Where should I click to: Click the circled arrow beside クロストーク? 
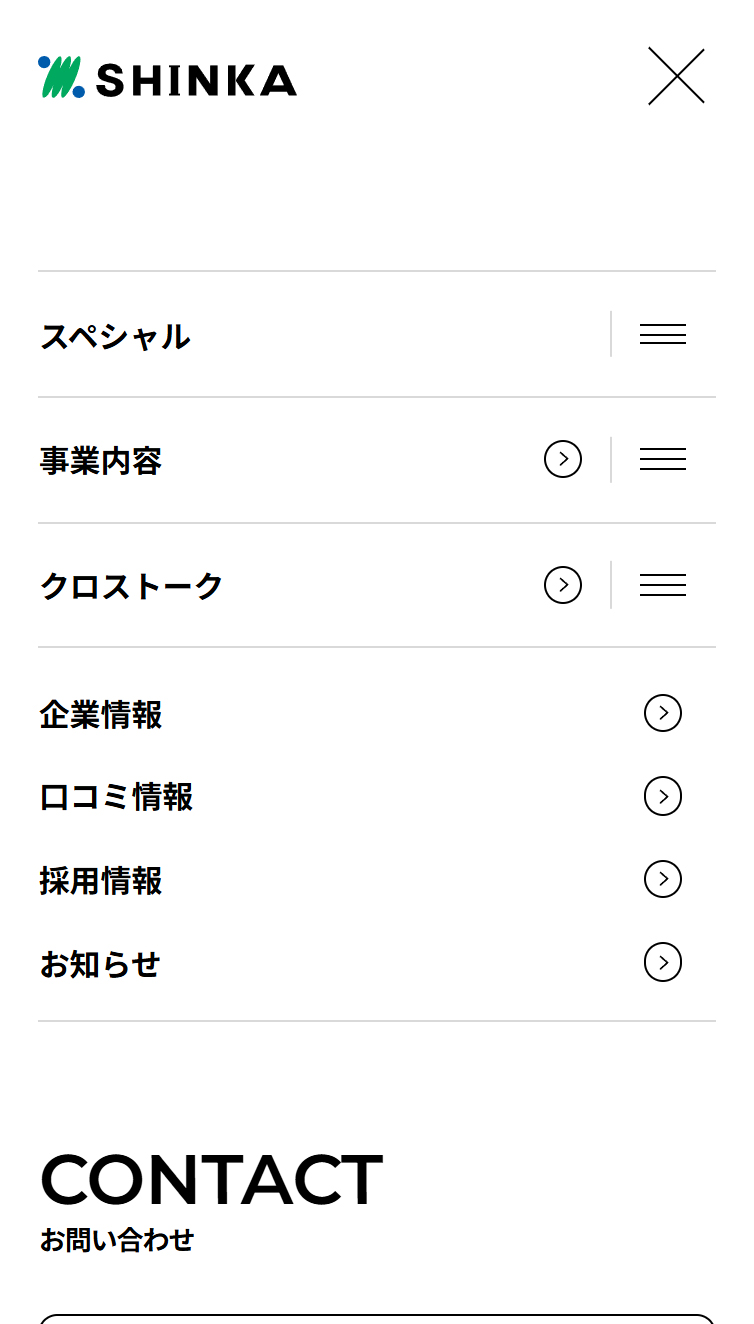[563, 585]
